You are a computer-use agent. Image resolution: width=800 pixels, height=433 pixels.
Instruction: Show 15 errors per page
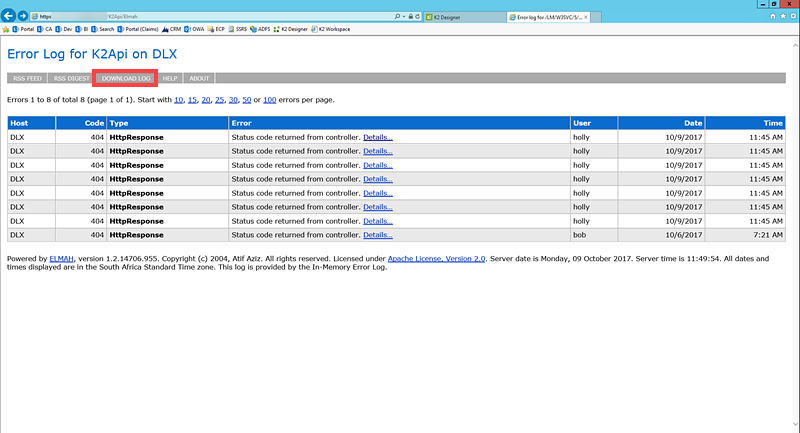[192, 100]
